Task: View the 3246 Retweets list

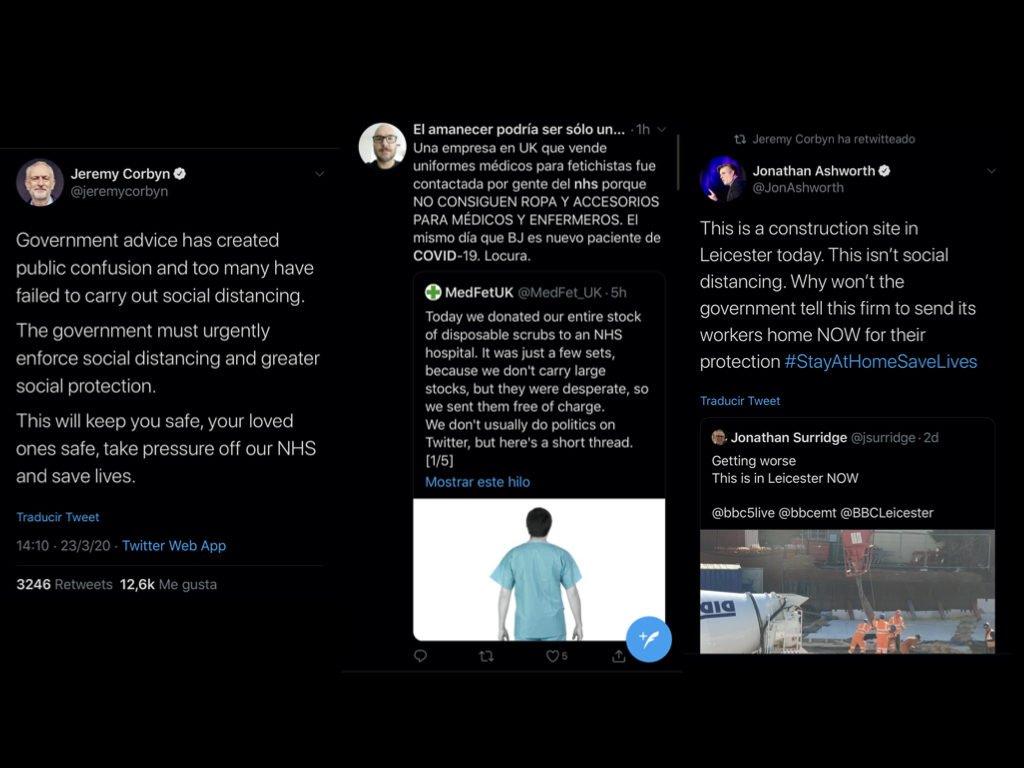Action: (x=64, y=584)
